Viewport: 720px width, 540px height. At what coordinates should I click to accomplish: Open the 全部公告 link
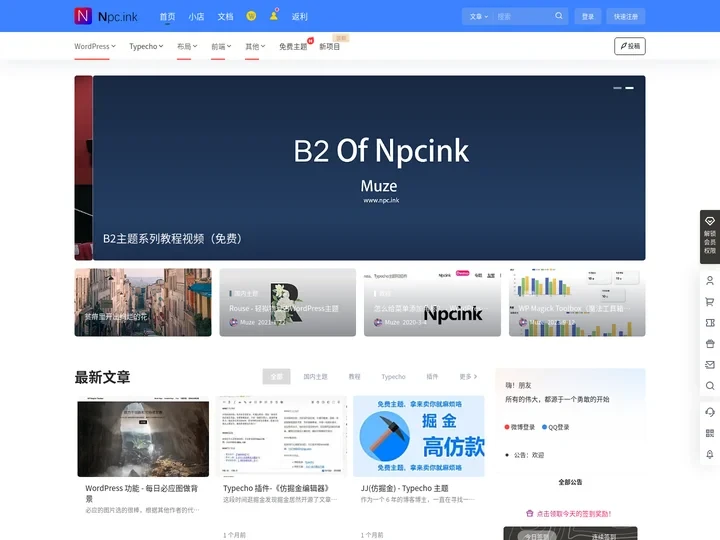pos(570,482)
